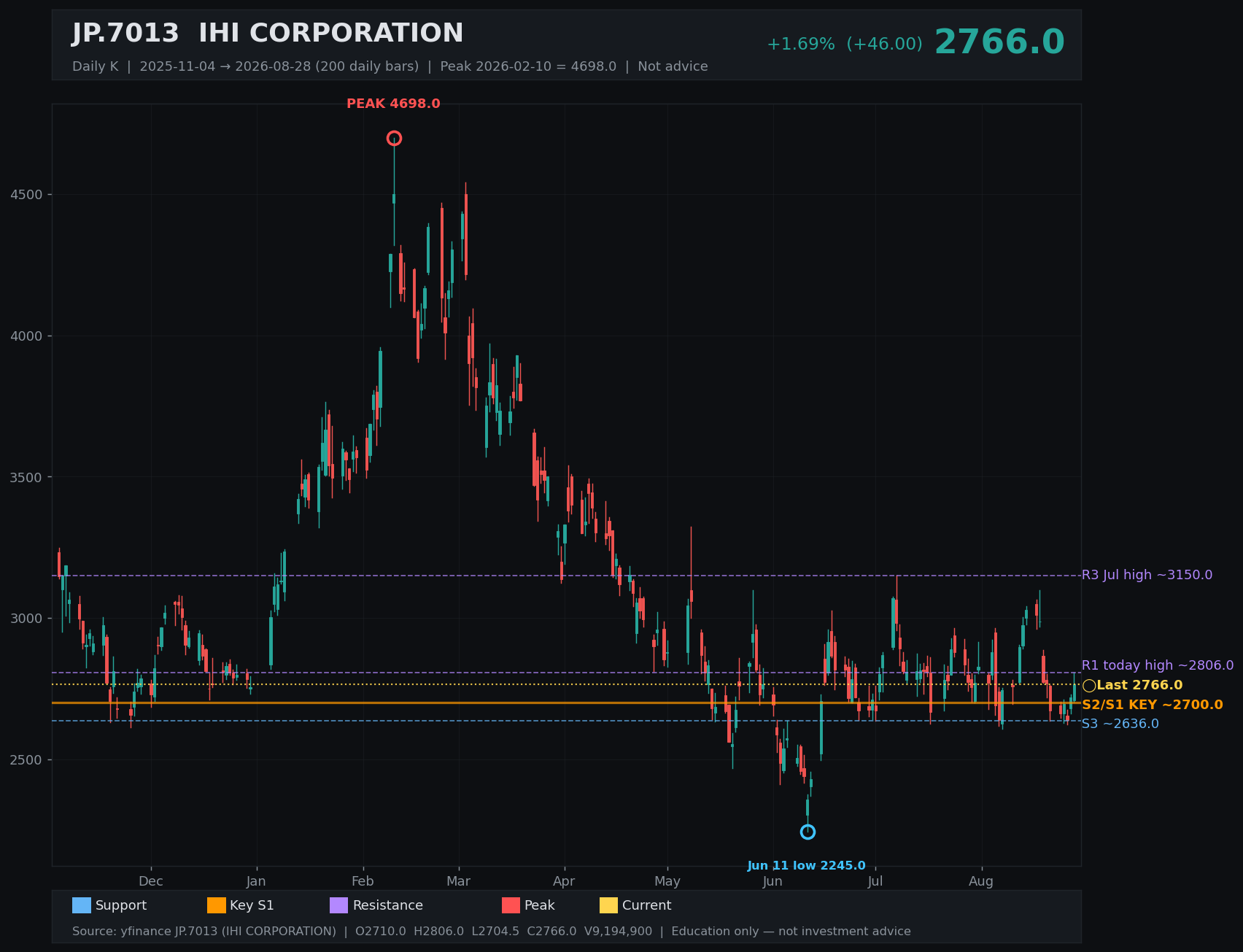Click the Mar x-axis label
The height and width of the screenshot is (952, 1243).
459,881
